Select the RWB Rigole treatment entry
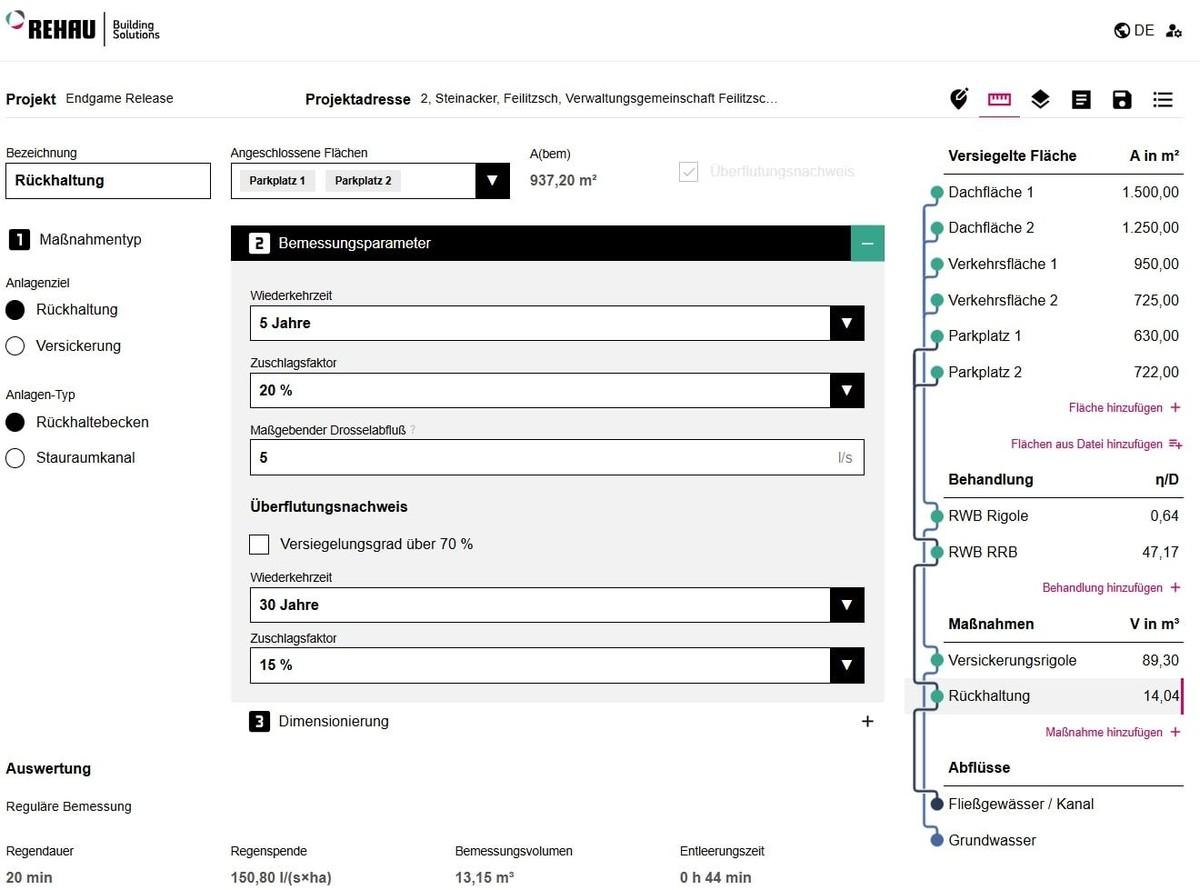 tap(988, 516)
